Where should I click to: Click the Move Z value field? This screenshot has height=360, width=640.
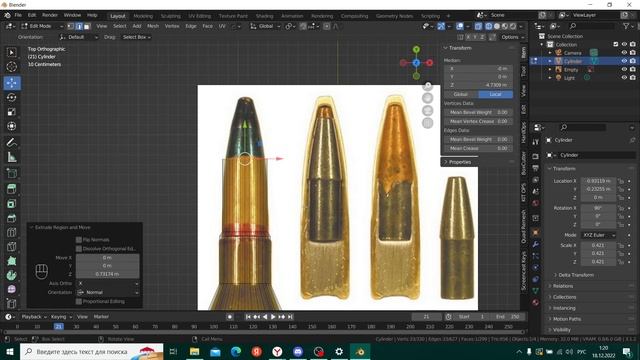(107, 274)
